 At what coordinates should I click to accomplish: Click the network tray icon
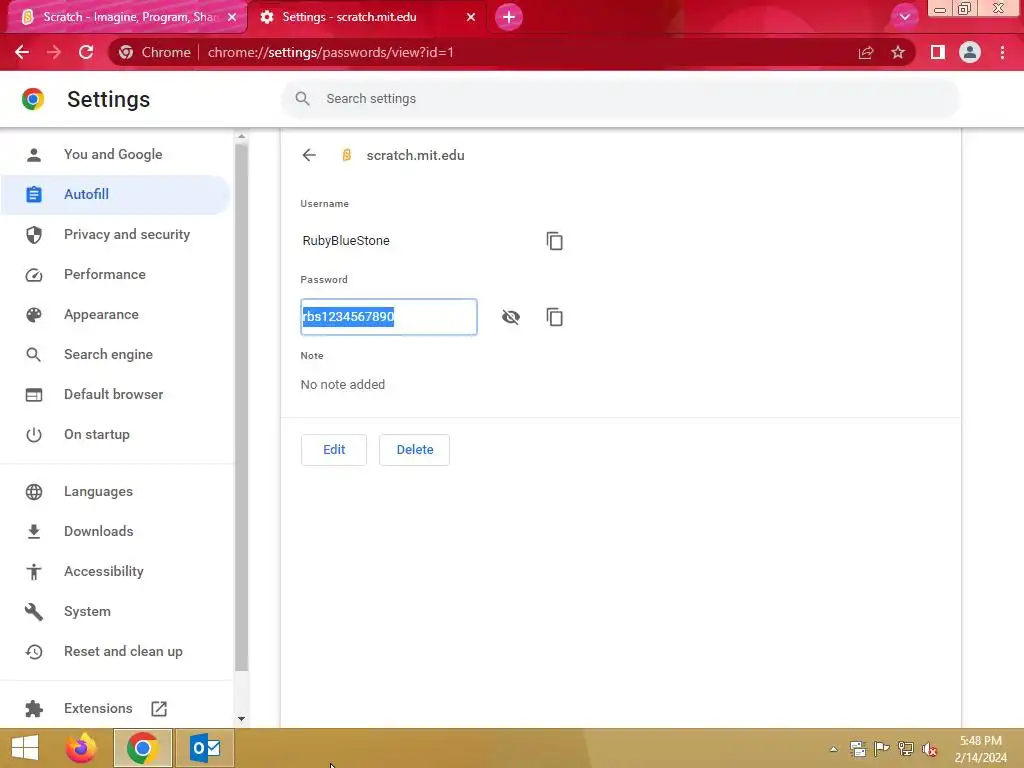[906, 749]
